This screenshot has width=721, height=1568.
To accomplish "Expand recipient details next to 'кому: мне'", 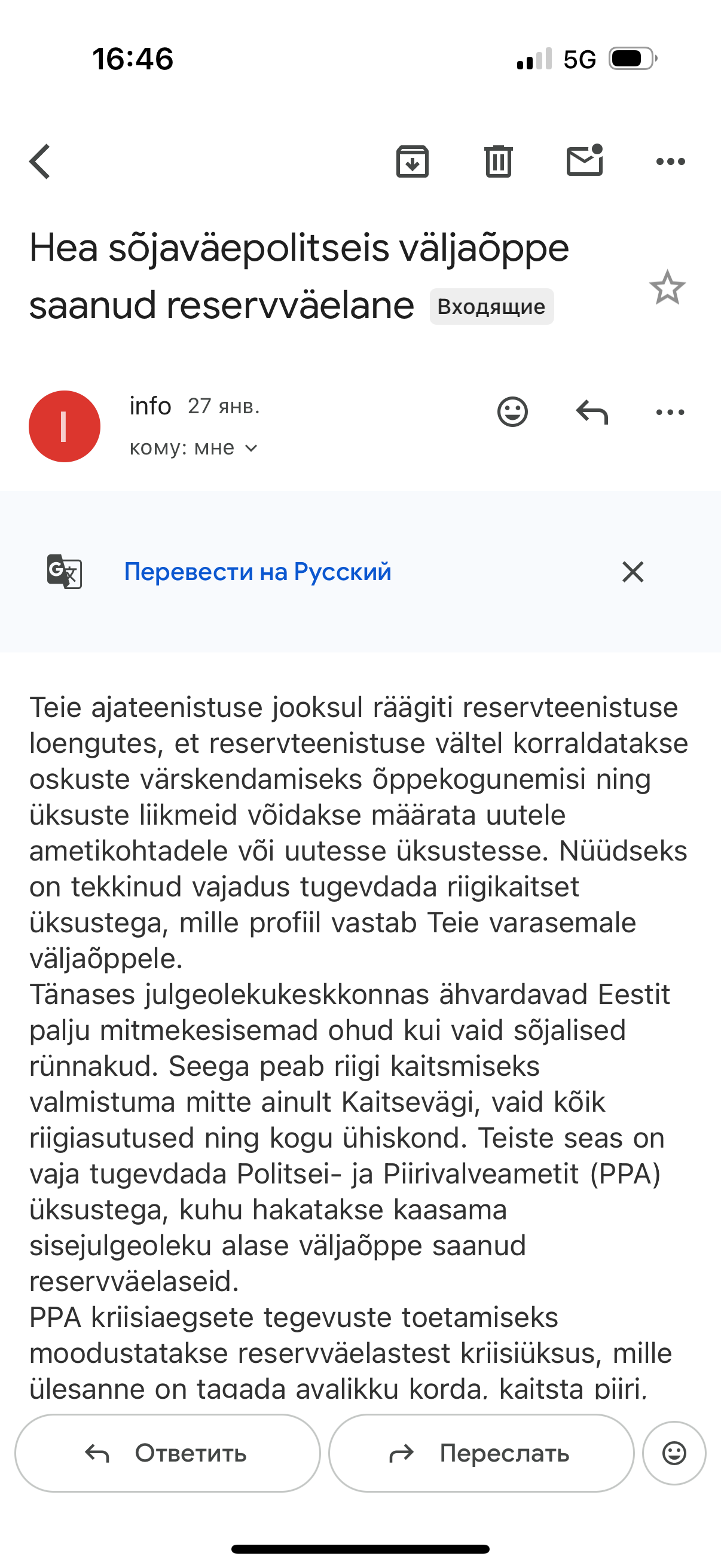I will 251,449.
